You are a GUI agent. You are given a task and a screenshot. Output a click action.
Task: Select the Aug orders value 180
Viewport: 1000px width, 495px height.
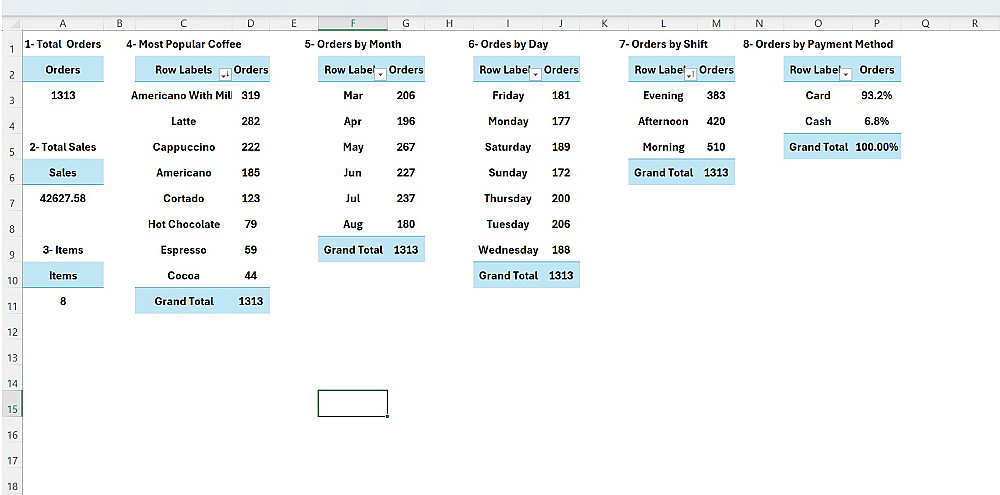click(x=405, y=225)
